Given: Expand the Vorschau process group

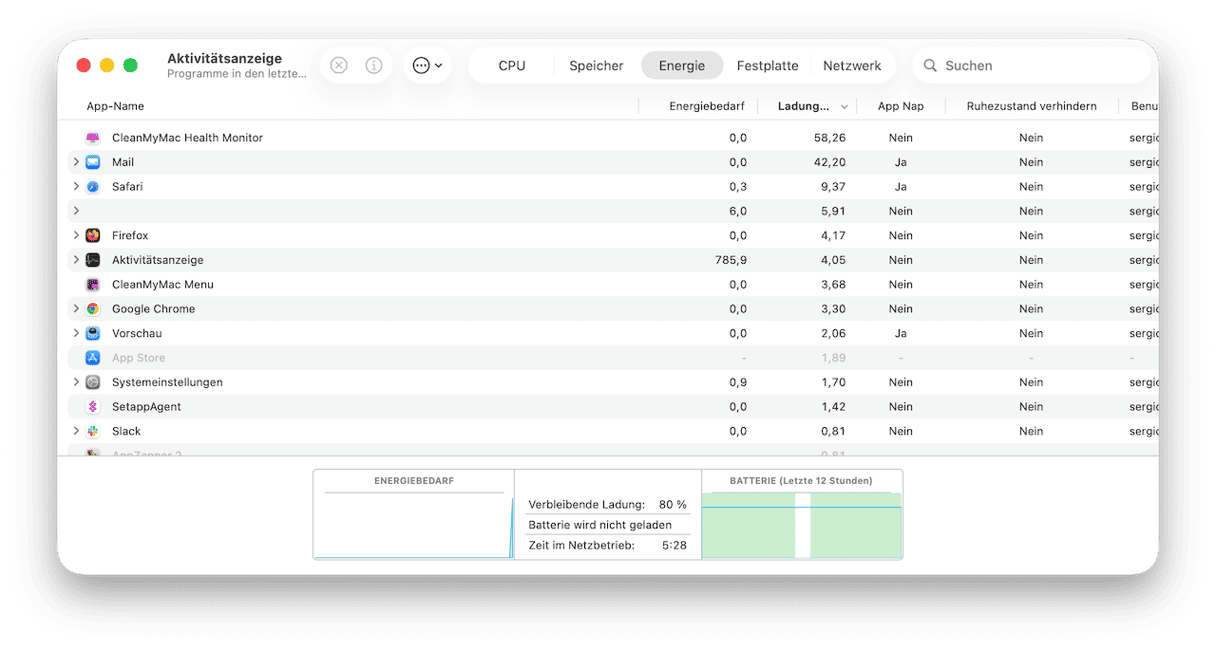Looking at the screenshot, I should (76, 334).
